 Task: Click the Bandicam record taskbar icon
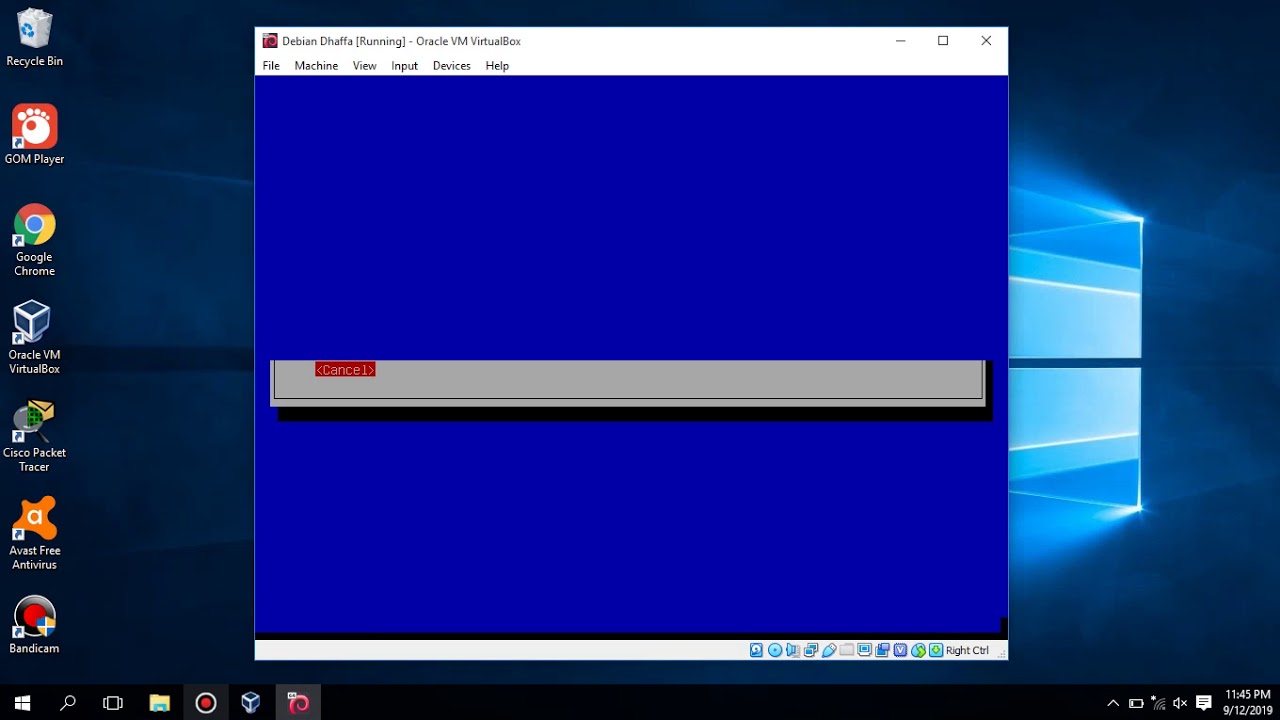click(x=206, y=703)
